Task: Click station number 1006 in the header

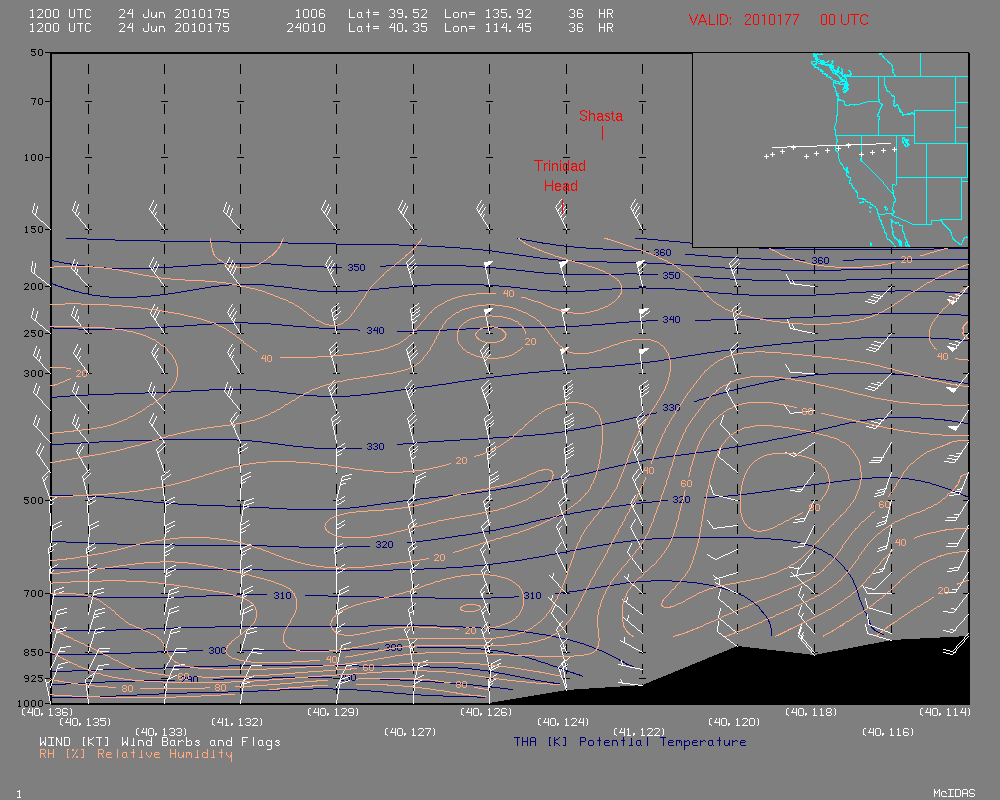Action: [x=310, y=14]
